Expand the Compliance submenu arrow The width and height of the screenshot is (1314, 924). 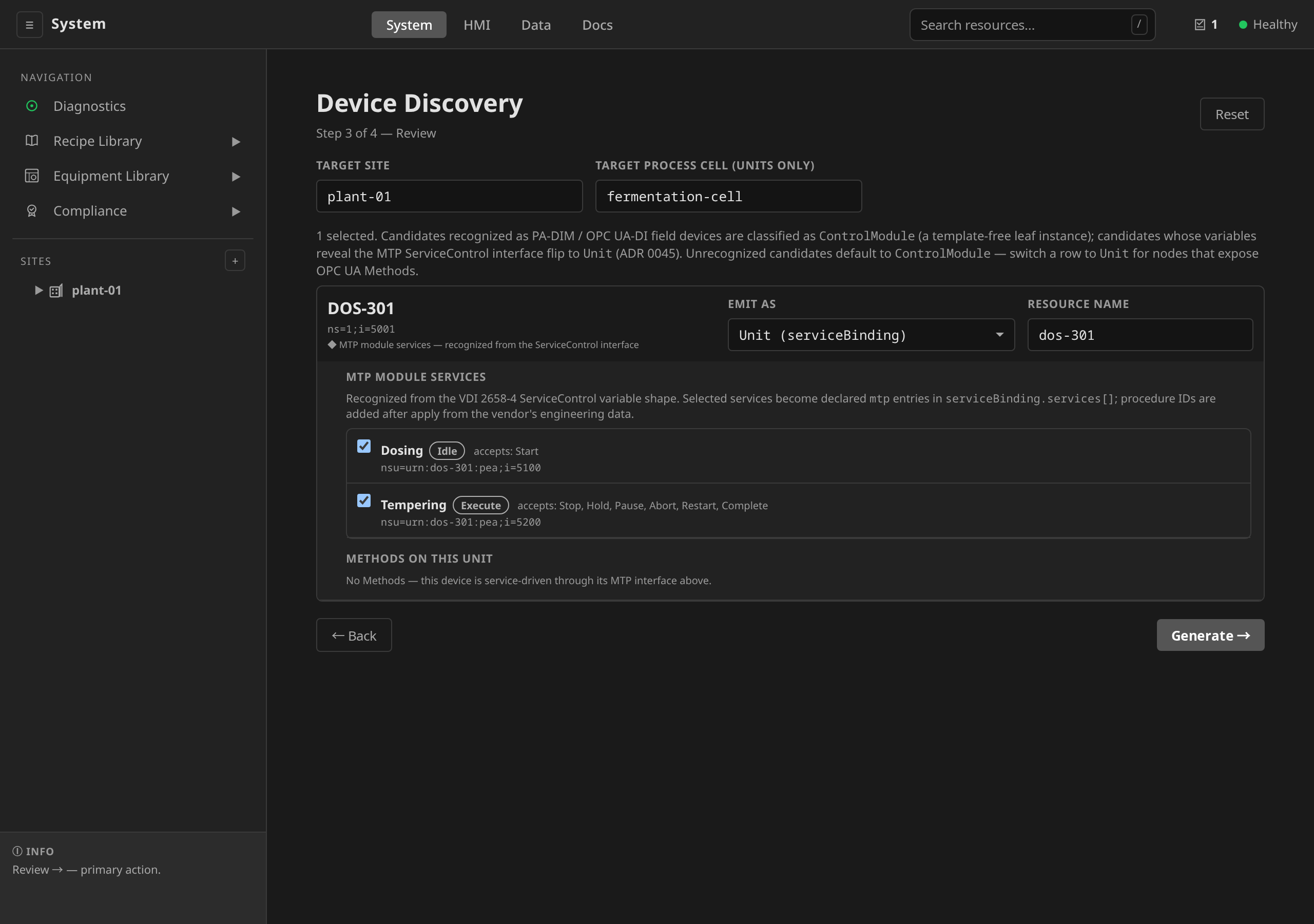[x=236, y=211]
